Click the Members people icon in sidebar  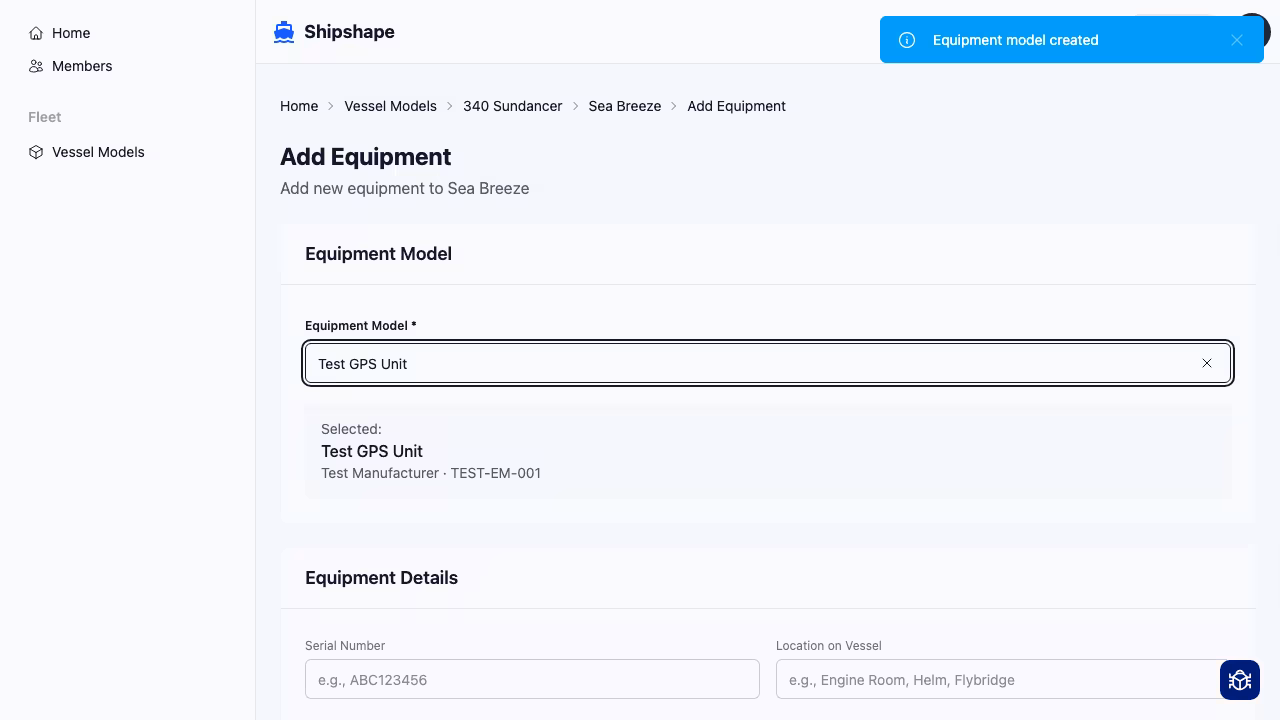point(36,66)
